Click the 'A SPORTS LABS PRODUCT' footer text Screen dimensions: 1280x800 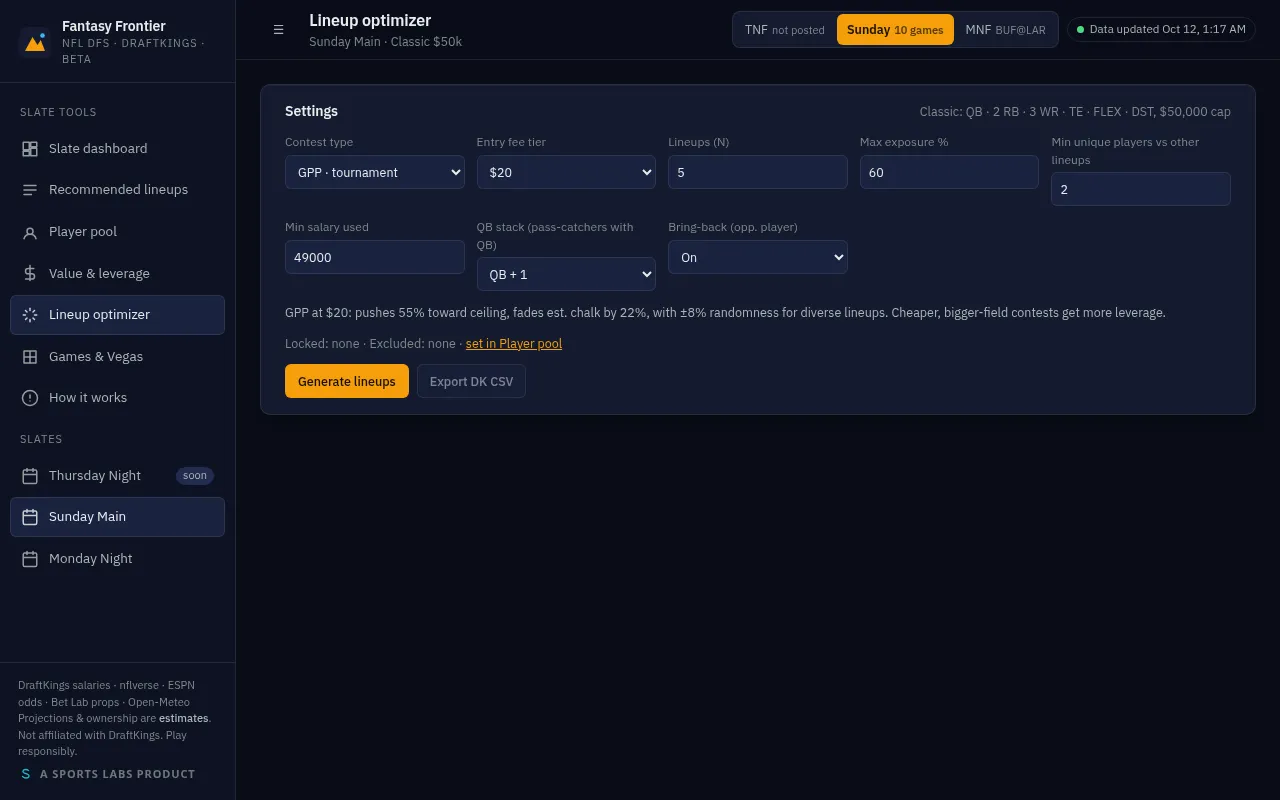point(118,774)
